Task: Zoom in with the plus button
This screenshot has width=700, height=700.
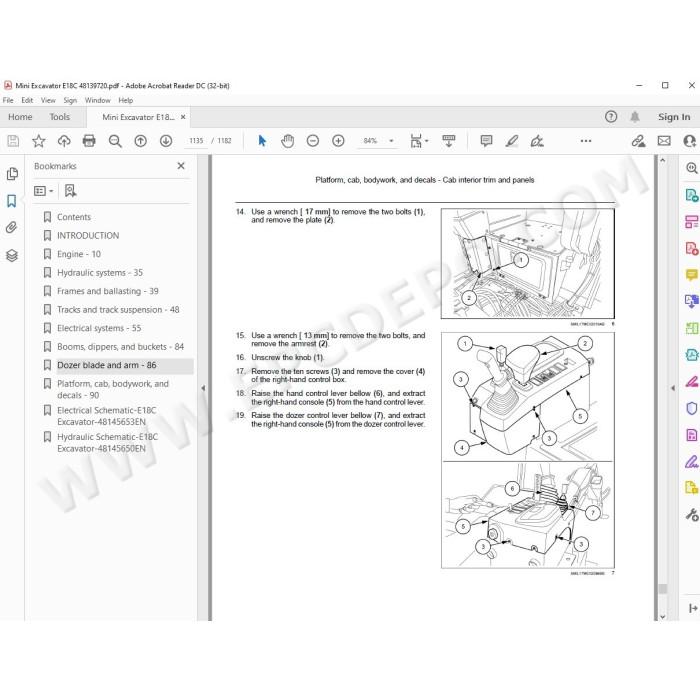Action: (338, 141)
